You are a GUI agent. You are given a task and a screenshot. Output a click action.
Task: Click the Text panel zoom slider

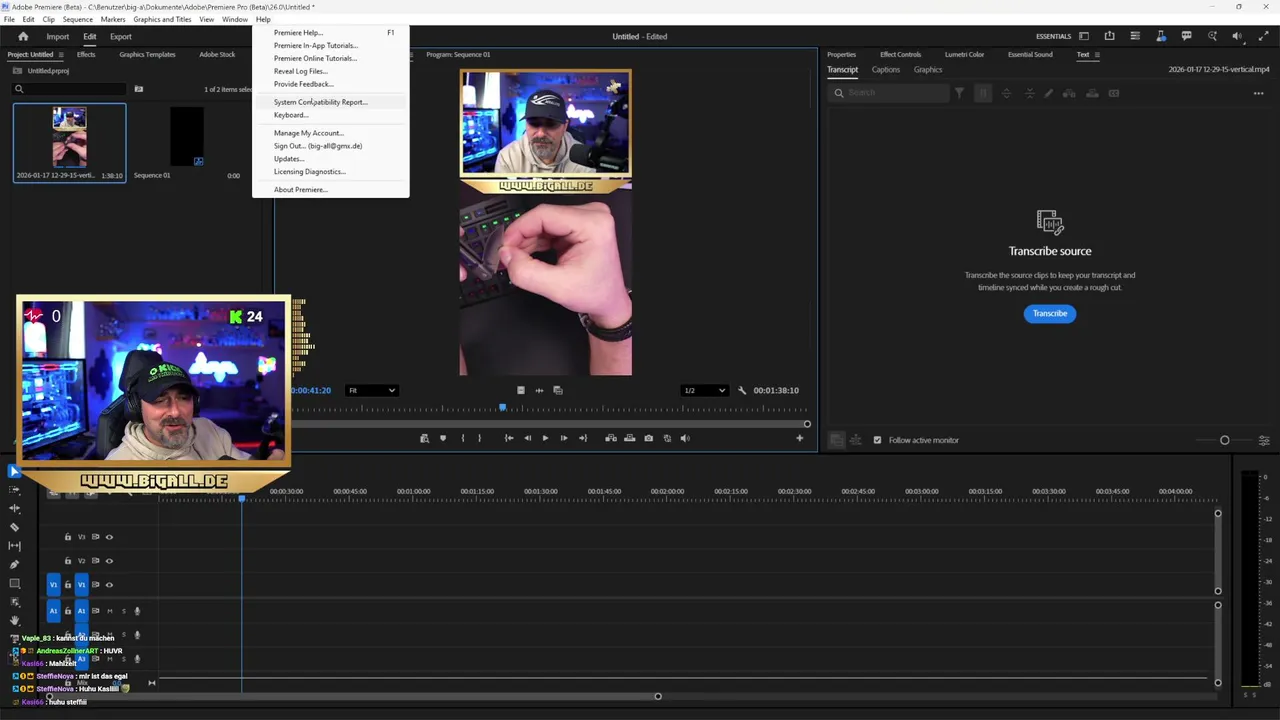click(x=1224, y=440)
